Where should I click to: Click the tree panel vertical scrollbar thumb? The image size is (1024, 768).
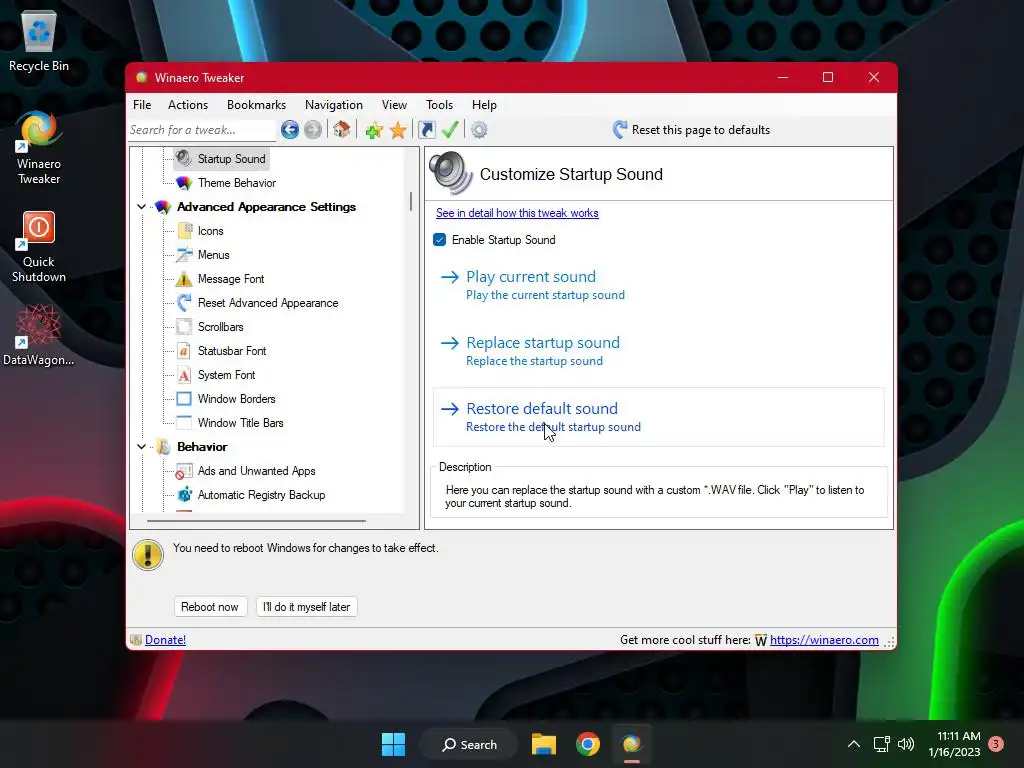tap(411, 201)
